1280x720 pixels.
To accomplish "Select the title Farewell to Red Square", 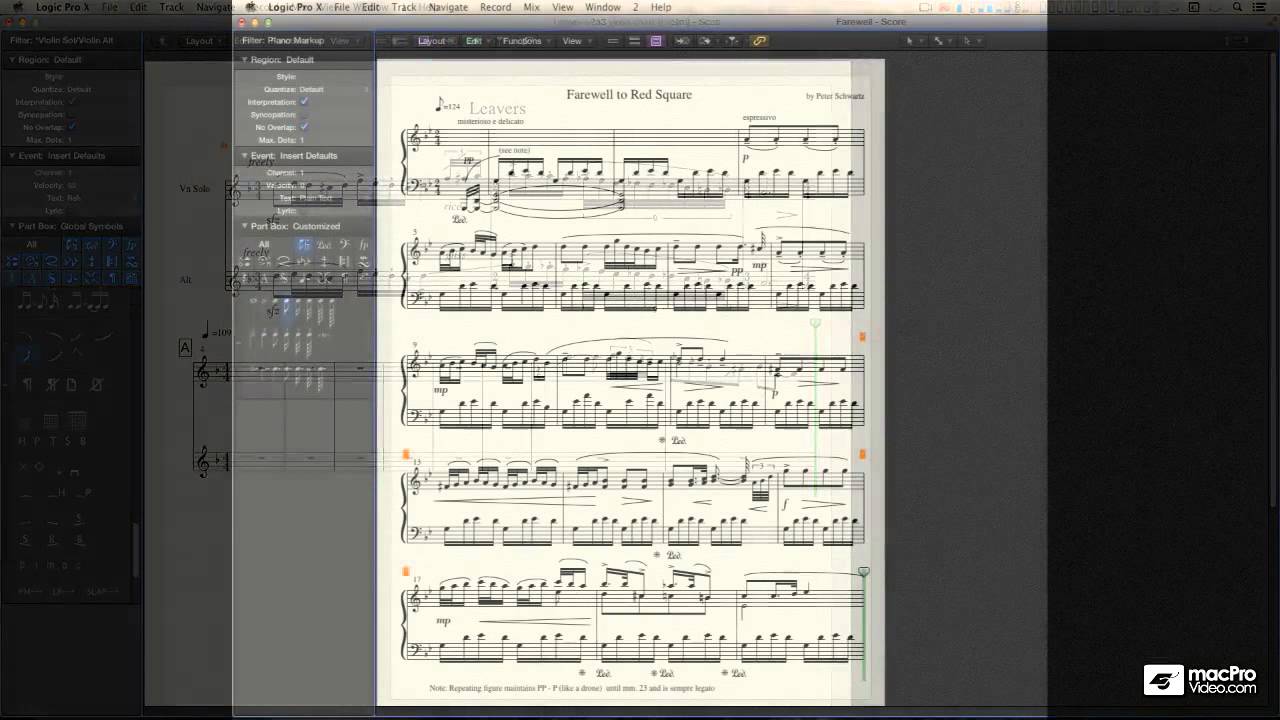I will [x=629, y=95].
